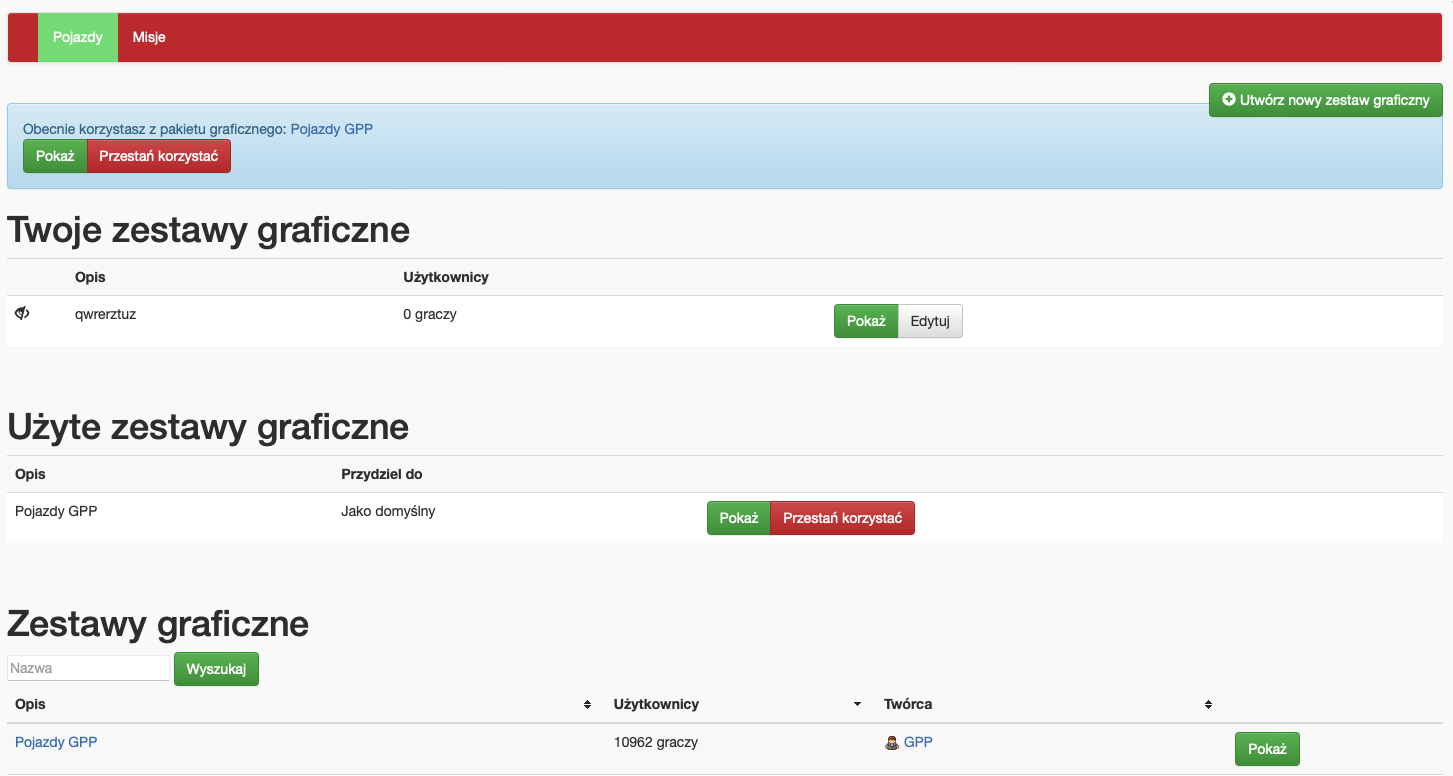Screen dimensions: 1453x776
Task: Open the Pojazdy GPP link in the bottom table
Action: [x=56, y=742]
